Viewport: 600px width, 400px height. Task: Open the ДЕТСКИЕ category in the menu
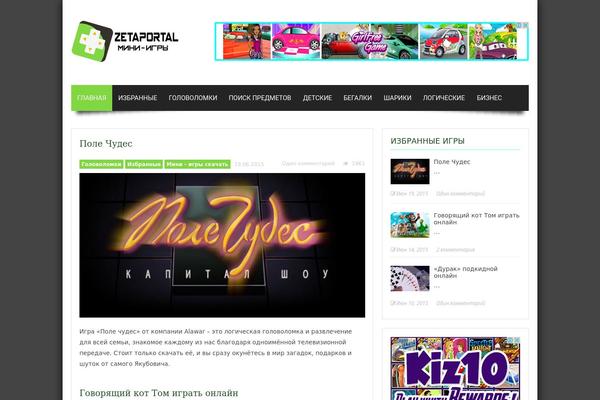pyautogui.click(x=317, y=98)
